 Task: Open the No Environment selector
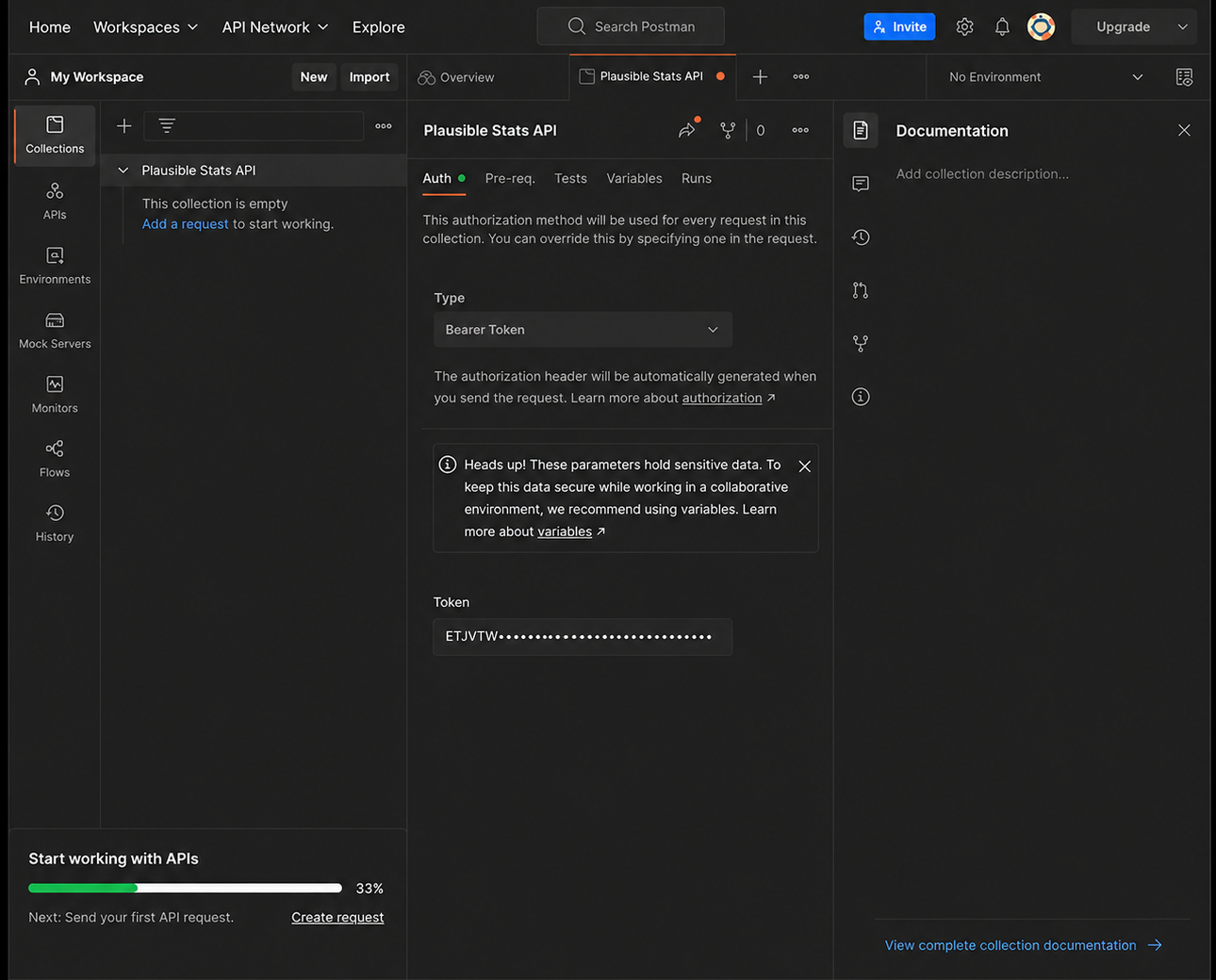(x=1045, y=77)
